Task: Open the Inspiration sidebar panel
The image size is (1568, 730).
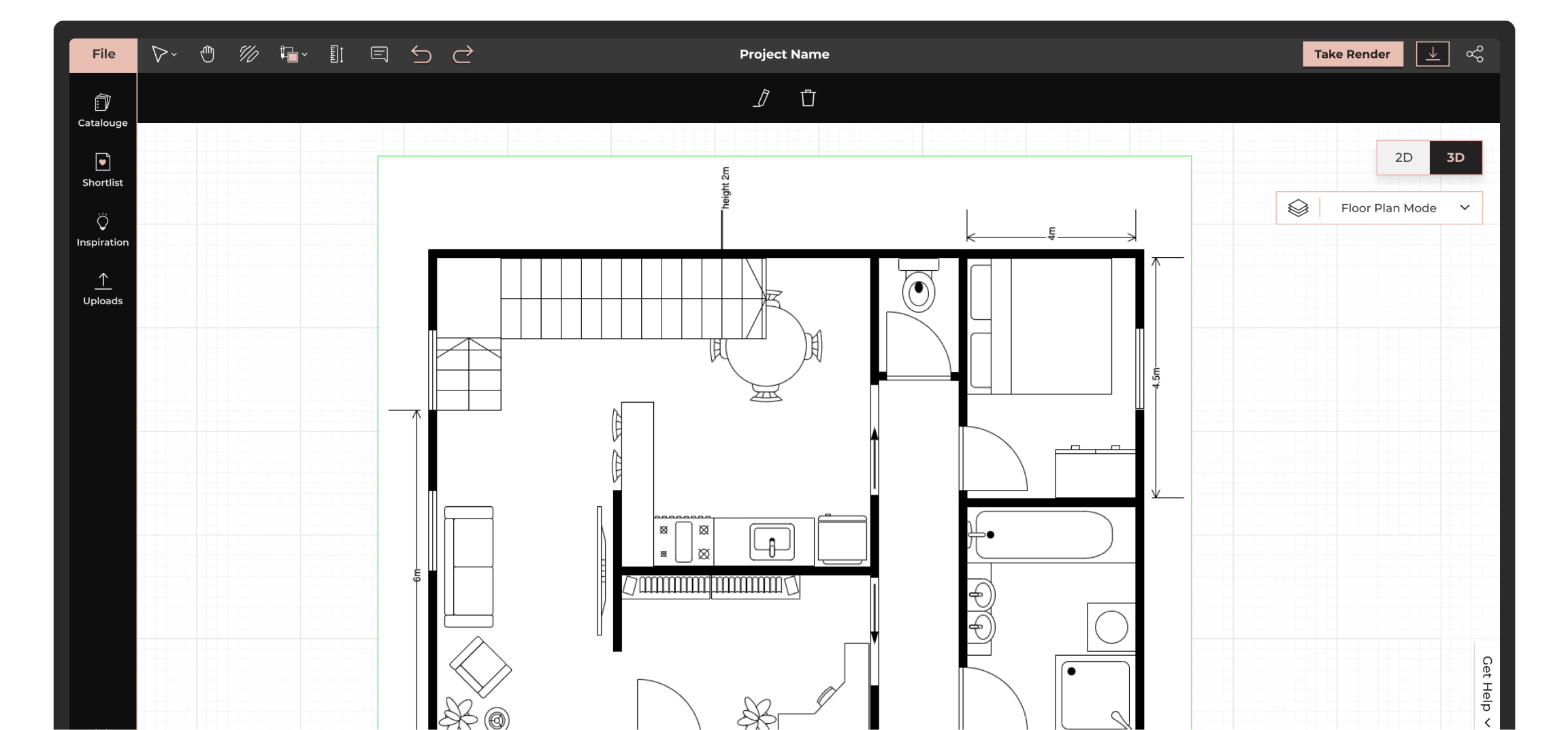Action: click(x=102, y=229)
